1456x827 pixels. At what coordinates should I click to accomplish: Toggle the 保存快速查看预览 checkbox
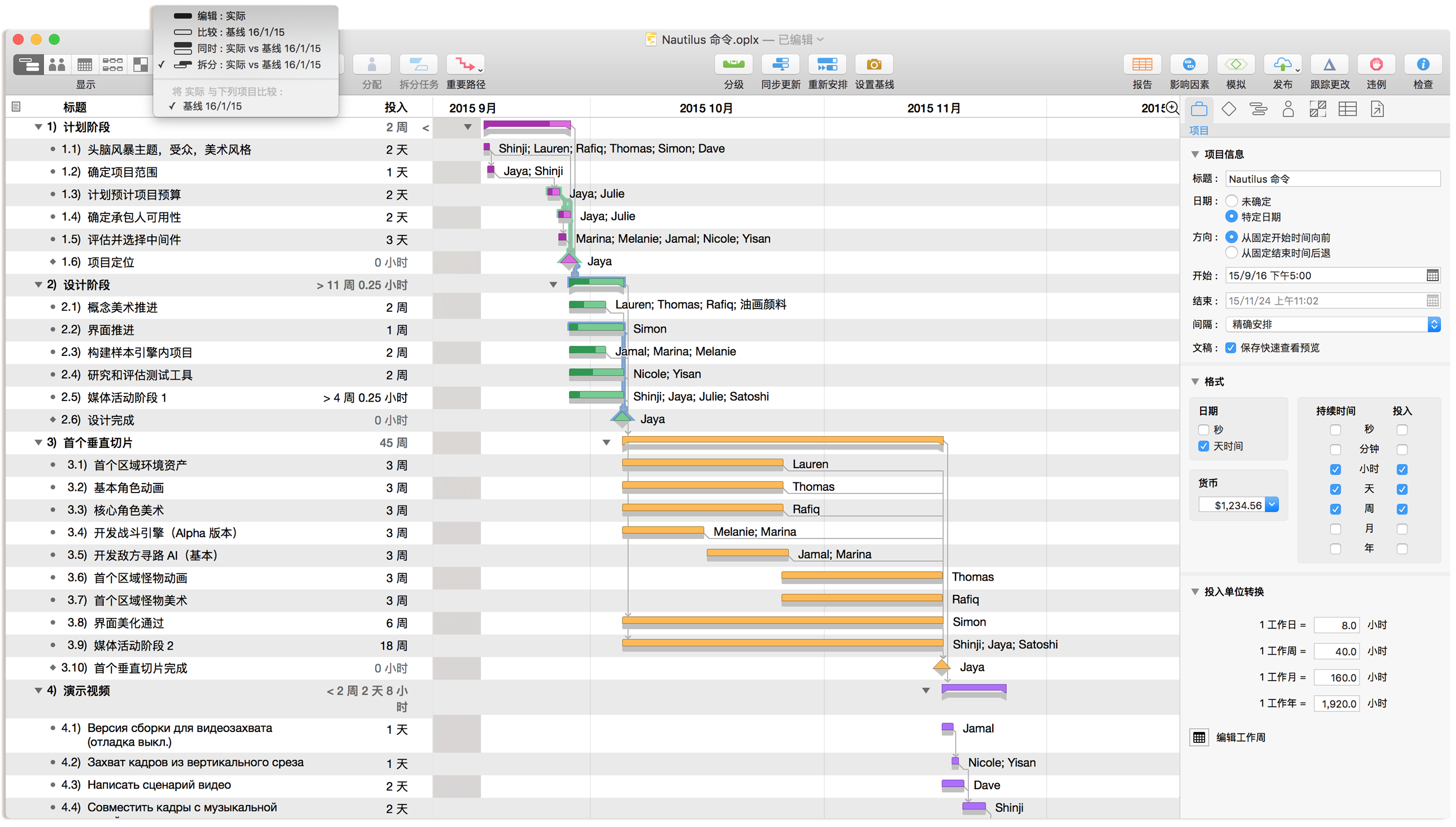[1231, 348]
